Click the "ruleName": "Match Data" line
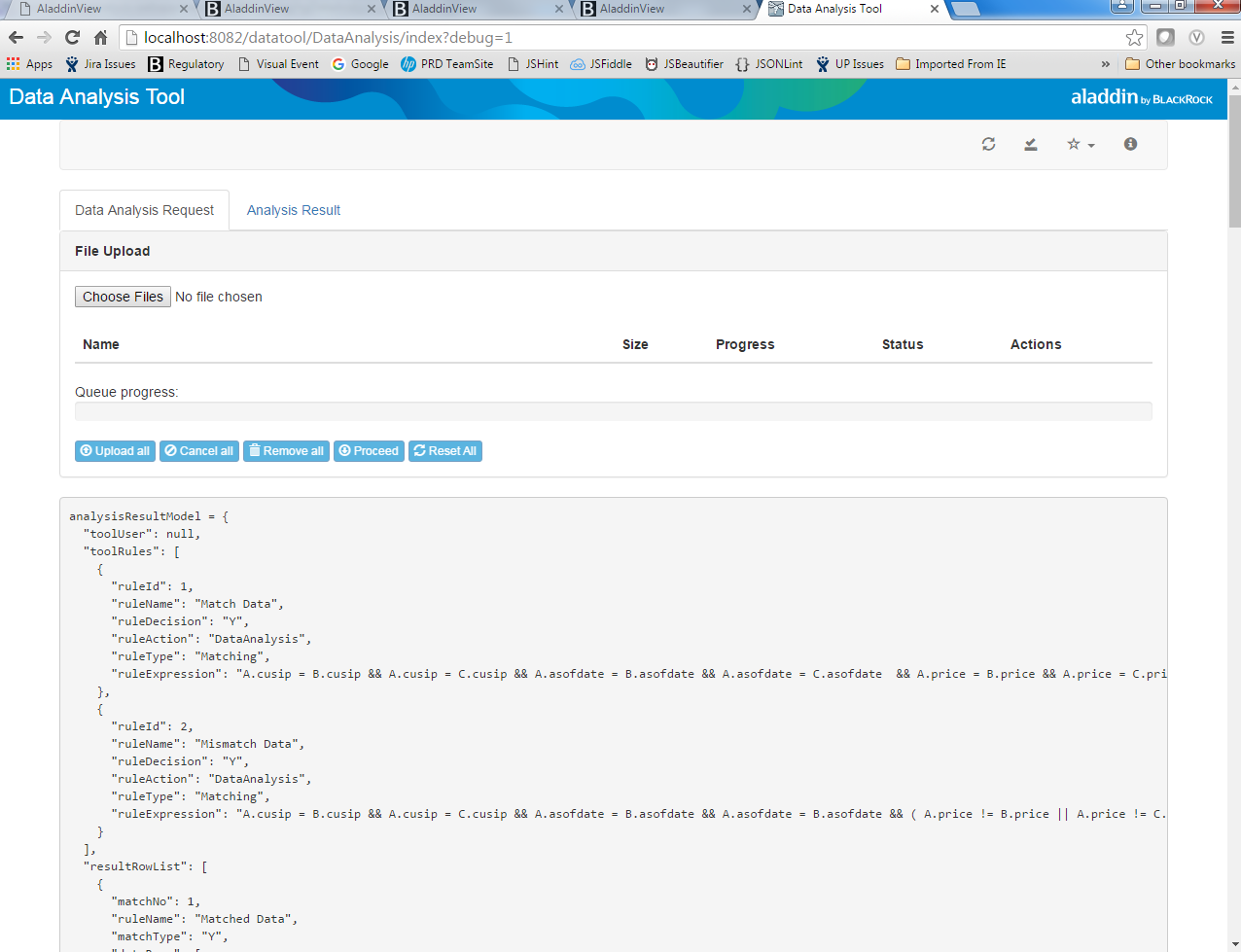The width and height of the screenshot is (1241, 952). pyautogui.click(x=197, y=604)
